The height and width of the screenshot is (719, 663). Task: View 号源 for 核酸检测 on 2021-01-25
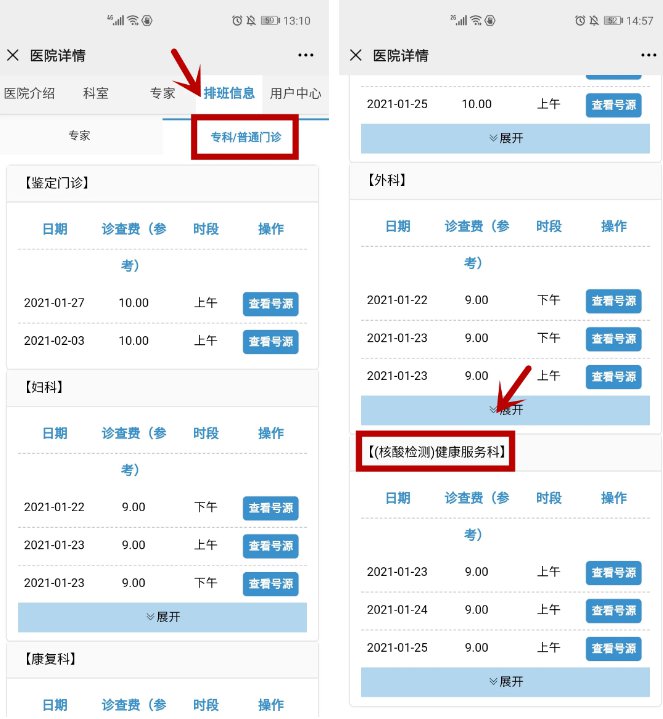(x=613, y=648)
